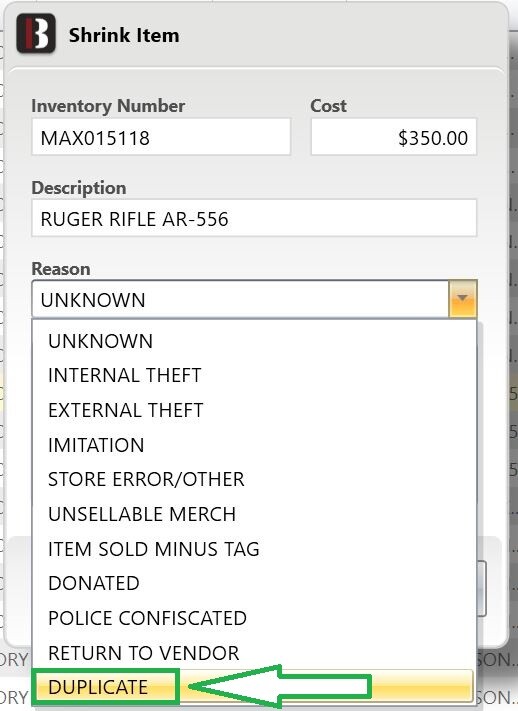Choose INTERNAL THEFT reason option

point(254,375)
